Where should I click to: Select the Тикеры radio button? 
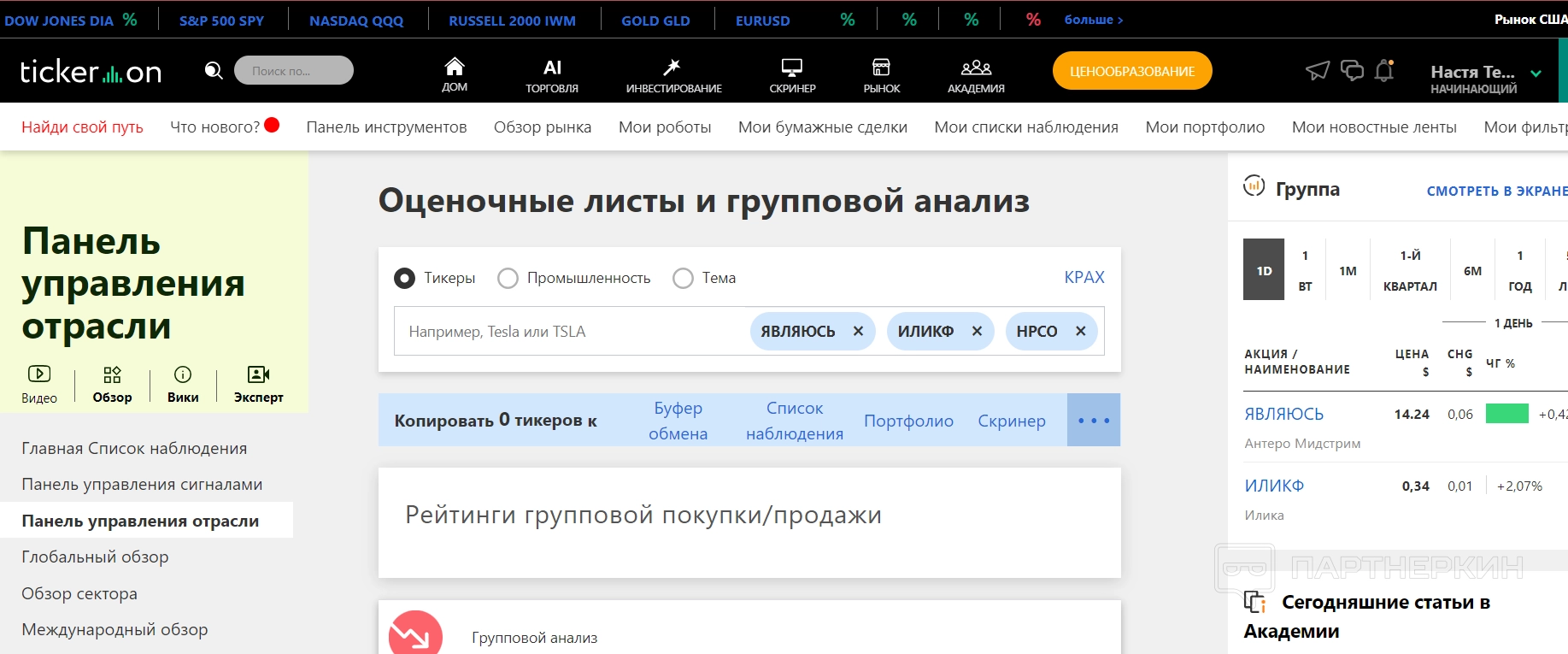click(404, 279)
